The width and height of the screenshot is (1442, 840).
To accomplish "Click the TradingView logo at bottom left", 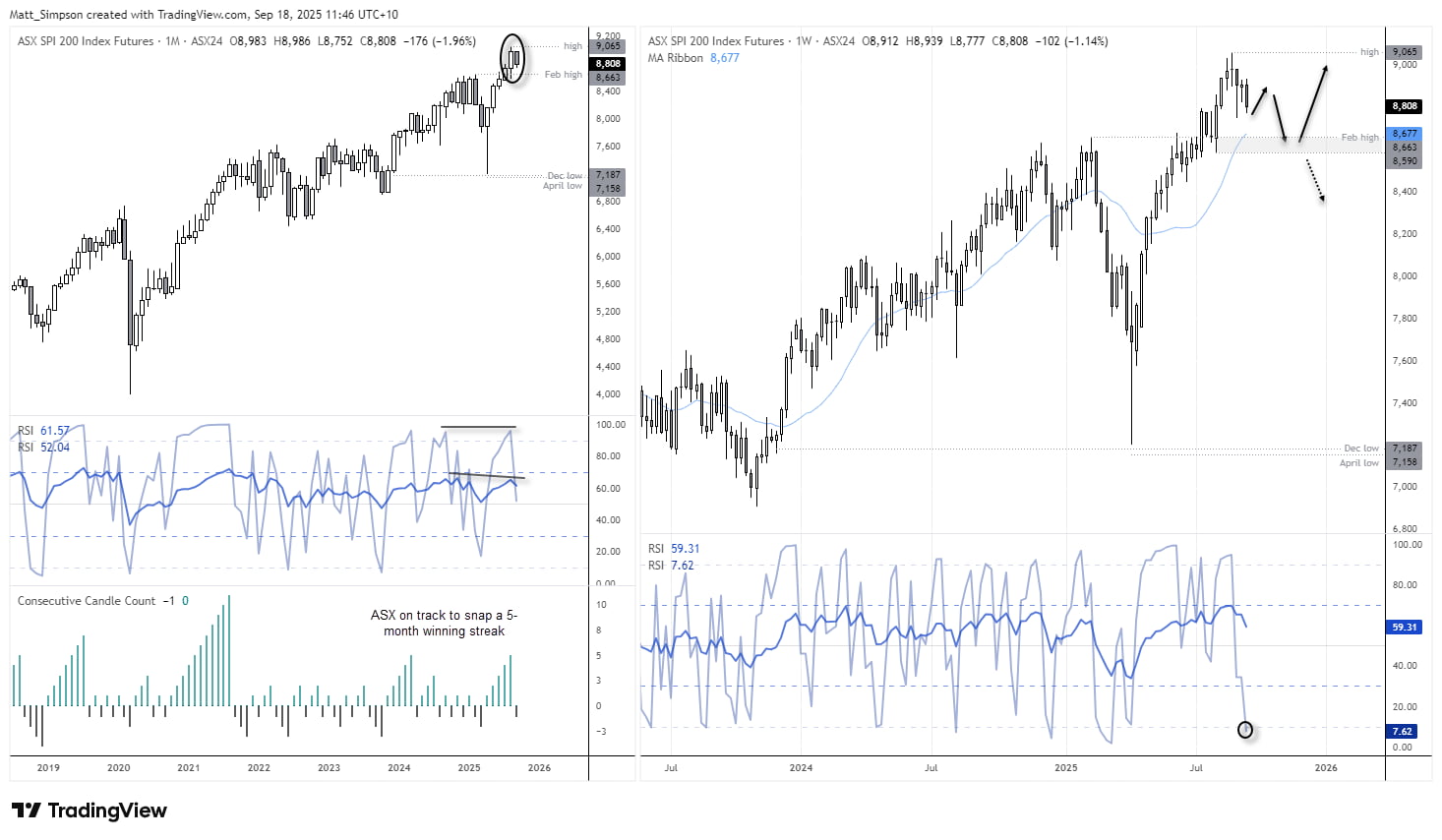I will [x=89, y=810].
